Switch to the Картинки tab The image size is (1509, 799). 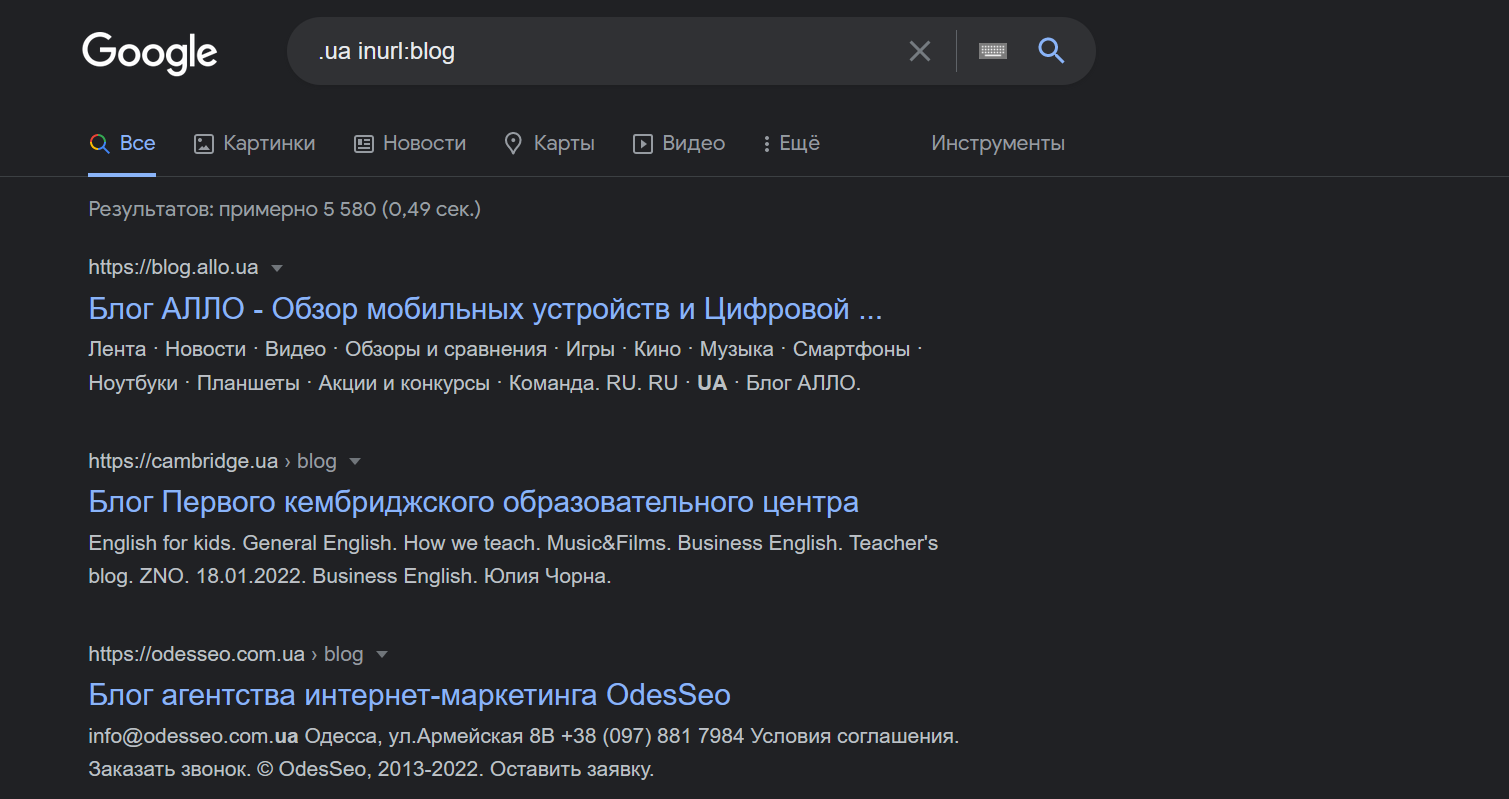(254, 143)
